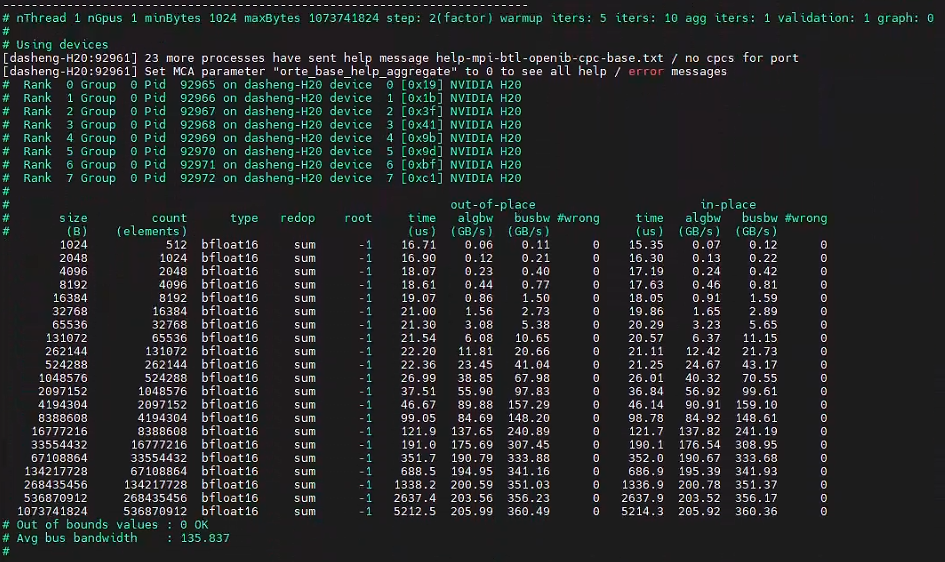Image resolution: width=945 pixels, height=562 pixels.
Task: Click the 'in-place' column group header
Action: 727,204
